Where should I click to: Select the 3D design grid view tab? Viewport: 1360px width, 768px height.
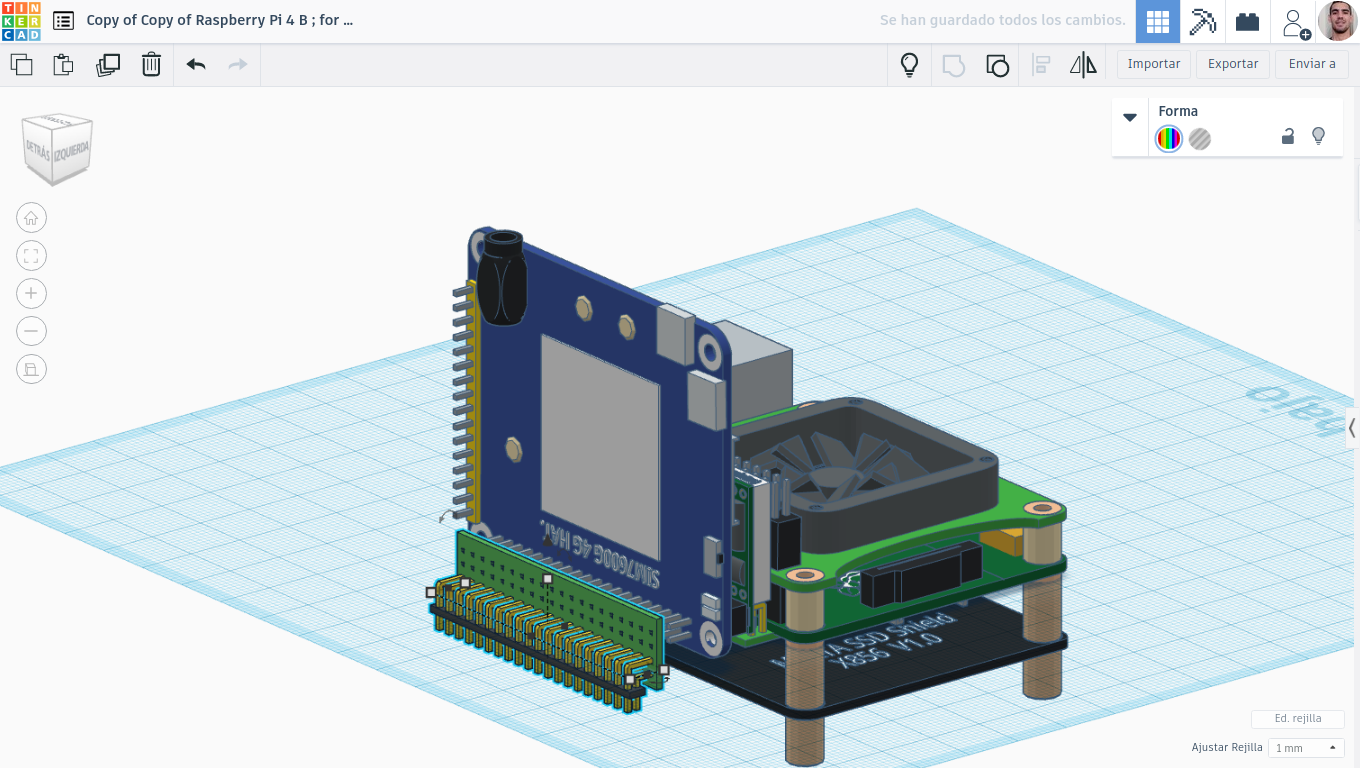tap(1158, 21)
